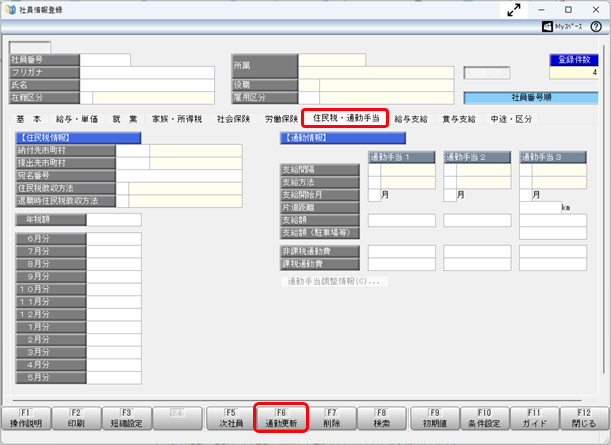Open My Space from the top-right icon
The width and height of the screenshot is (611, 445).
578,29
